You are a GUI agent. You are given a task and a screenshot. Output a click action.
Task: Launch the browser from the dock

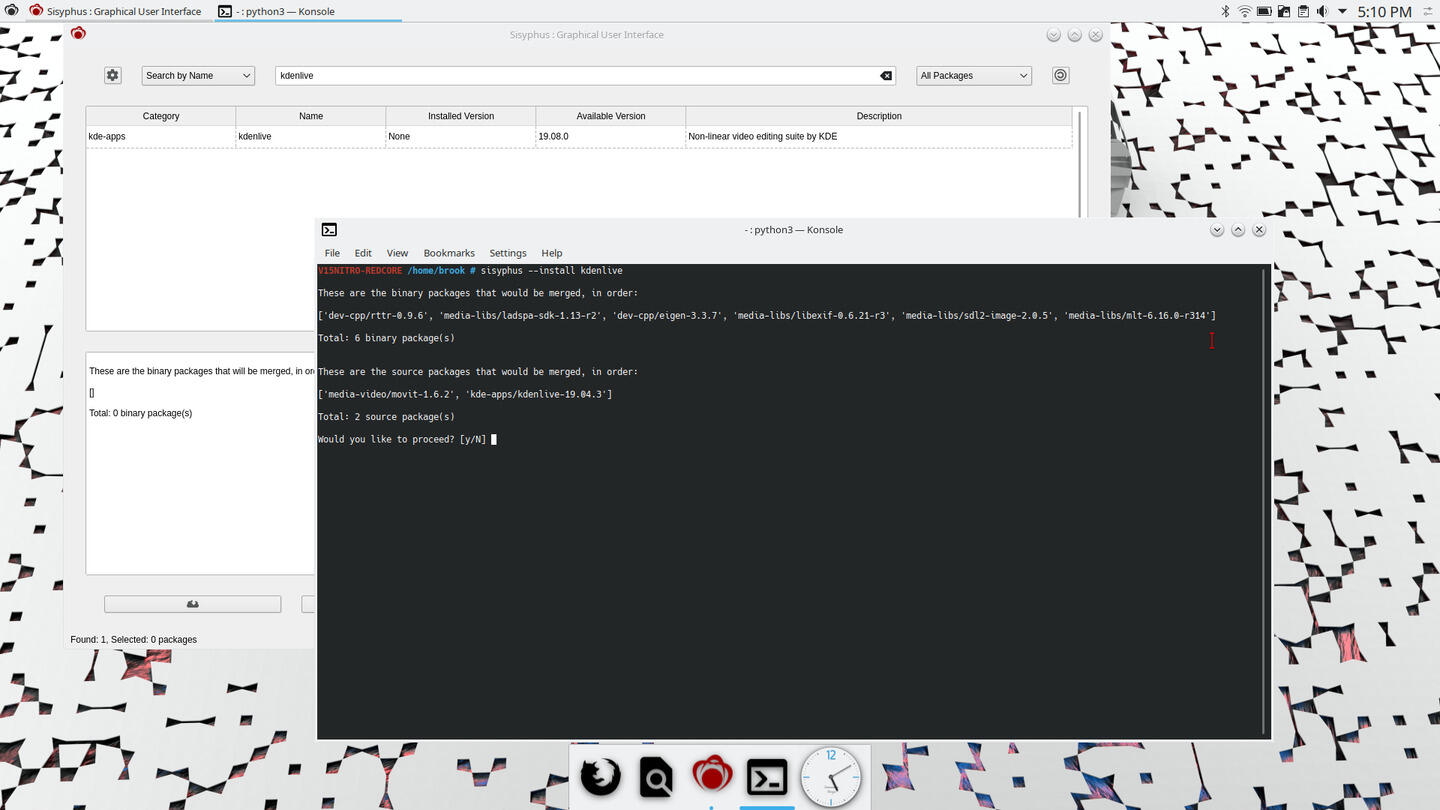(x=601, y=776)
